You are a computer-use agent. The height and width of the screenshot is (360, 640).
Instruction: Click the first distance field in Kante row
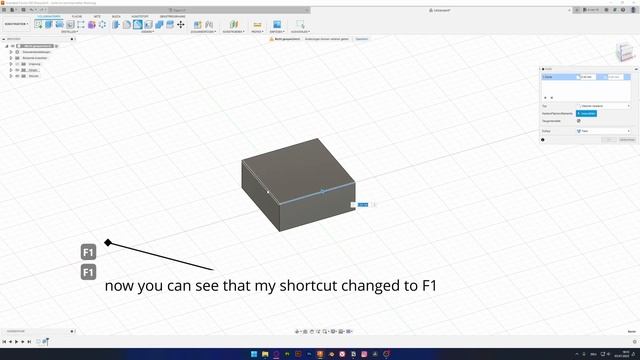588,77
